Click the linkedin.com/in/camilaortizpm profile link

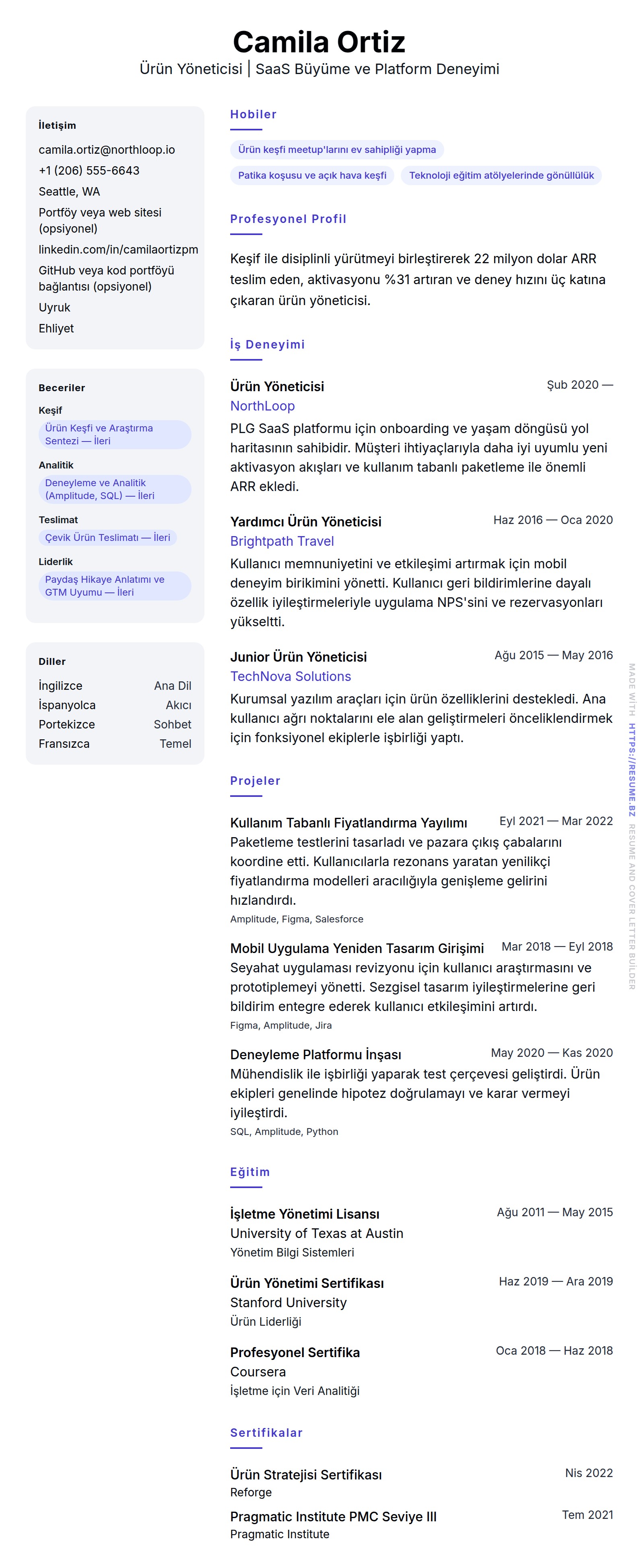pos(118,250)
